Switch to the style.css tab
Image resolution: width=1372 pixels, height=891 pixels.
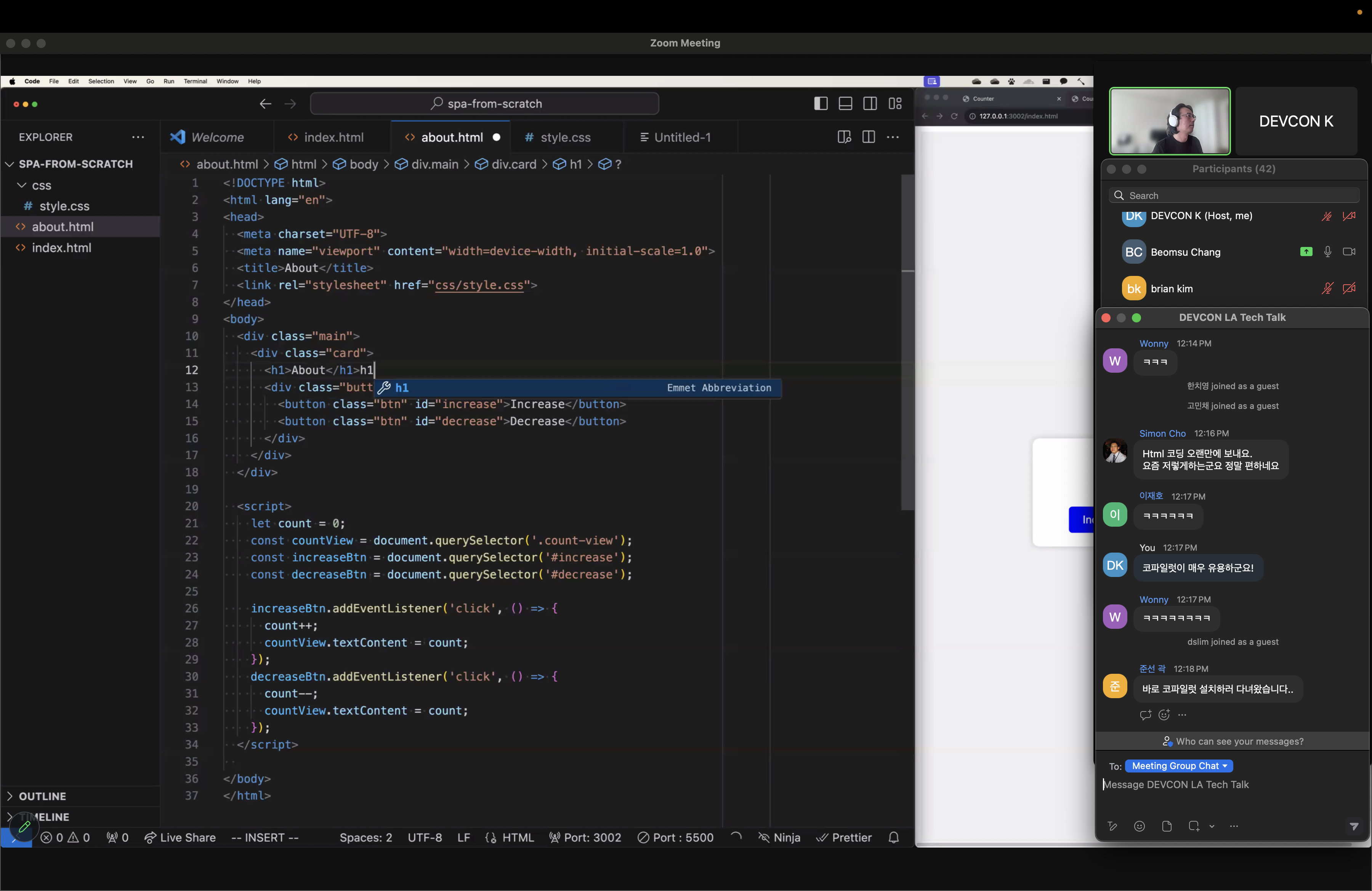565,137
